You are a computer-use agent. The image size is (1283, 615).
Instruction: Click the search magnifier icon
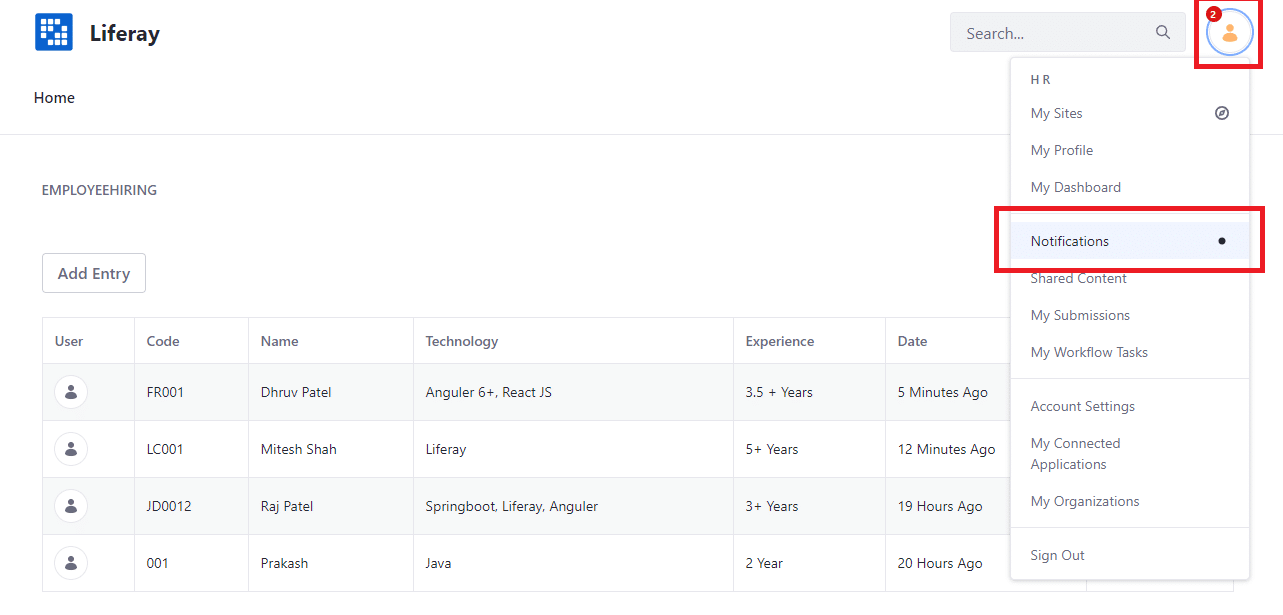(x=1163, y=32)
